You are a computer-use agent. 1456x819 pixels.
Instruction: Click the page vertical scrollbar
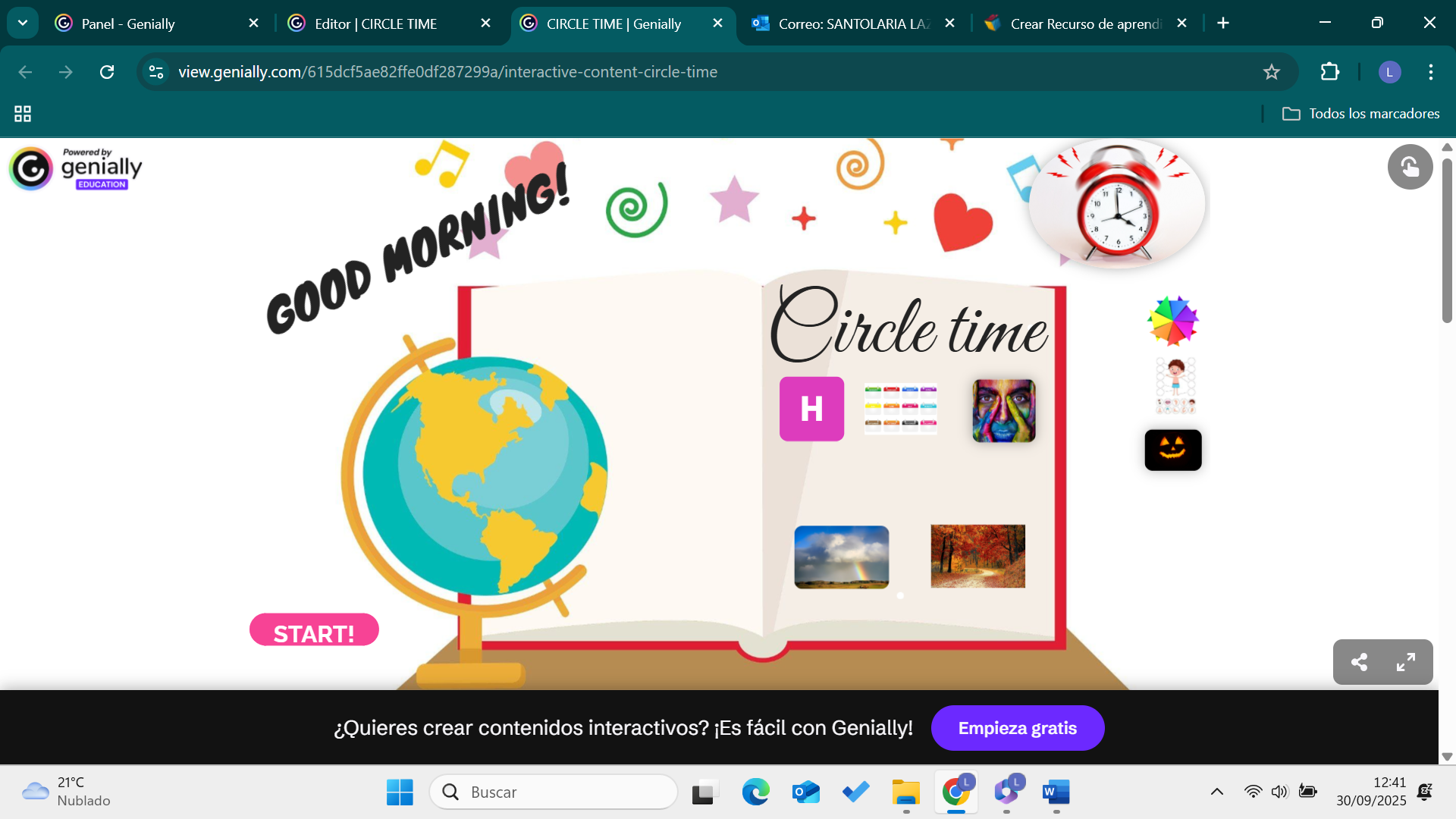1446,243
